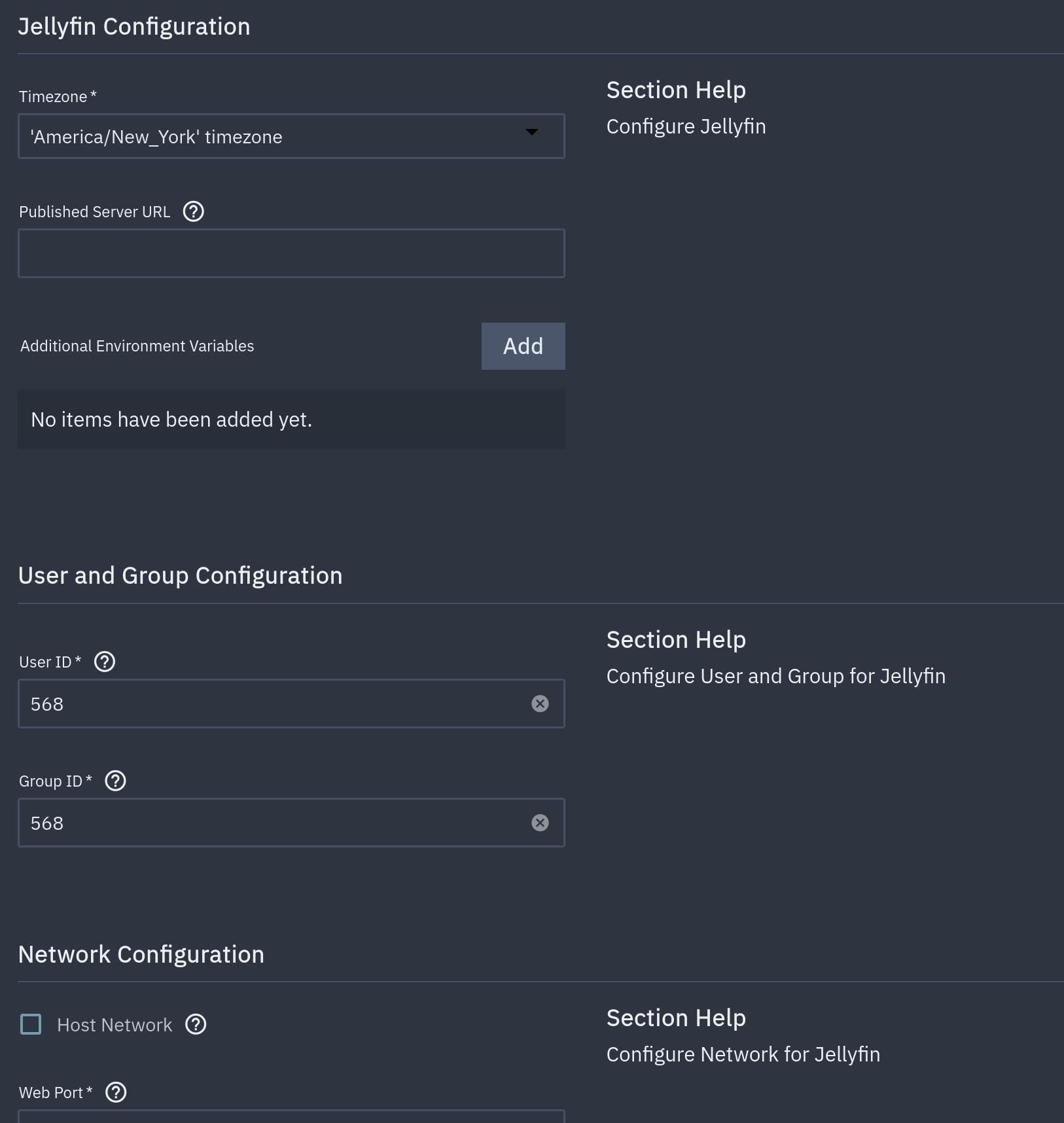Screen dimensions: 1064x1123
Task: Open the User ID help tooltip icon
Action: (x=105, y=662)
